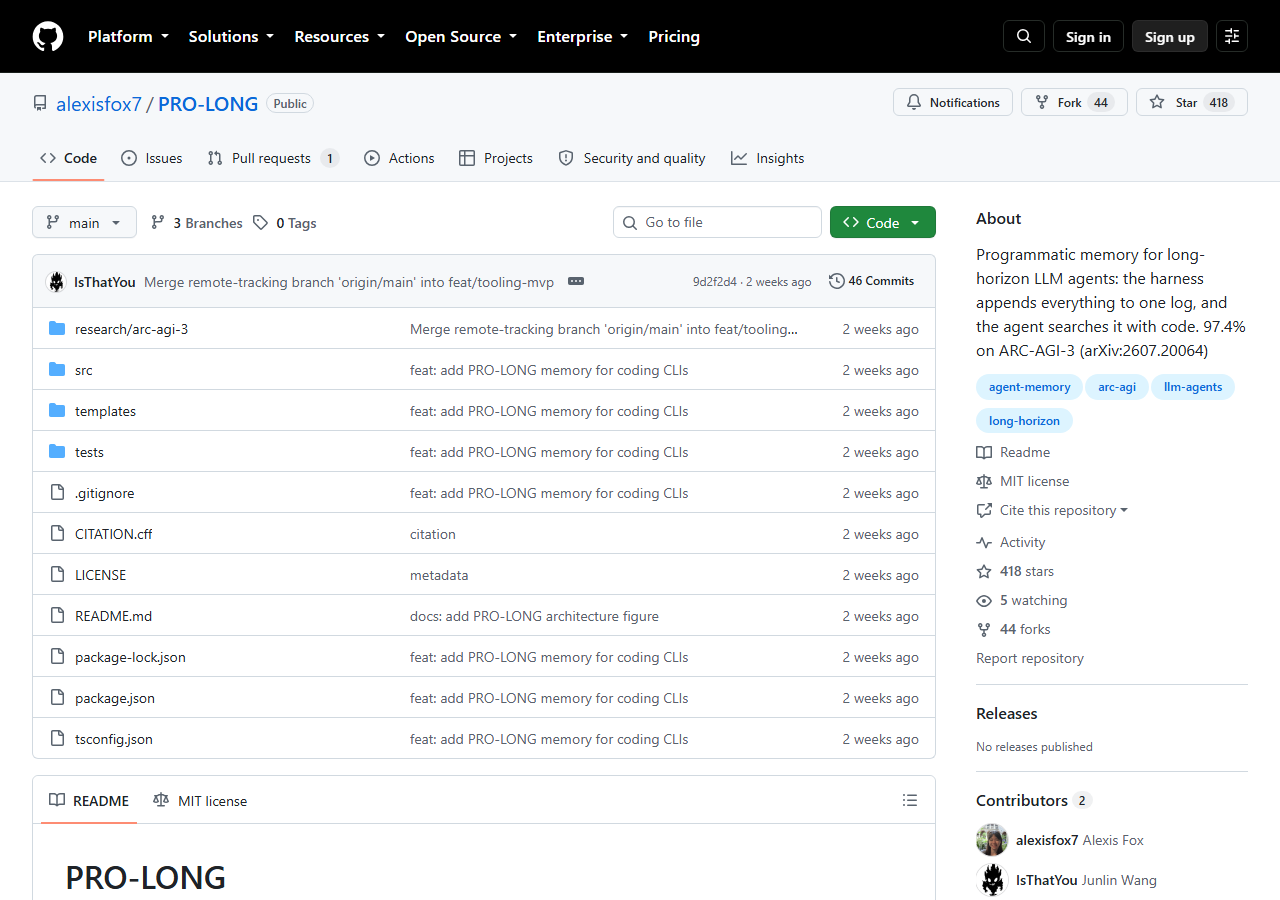View the 0 Tags link
Viewport: 1280px width, 900px height.
pyautogui.click(x=285, y=223)
